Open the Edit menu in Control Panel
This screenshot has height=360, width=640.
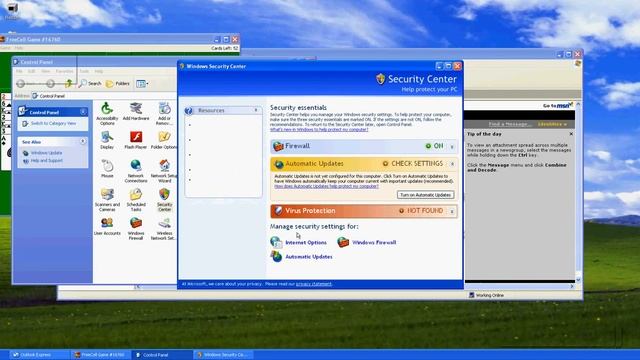point(31,71)
